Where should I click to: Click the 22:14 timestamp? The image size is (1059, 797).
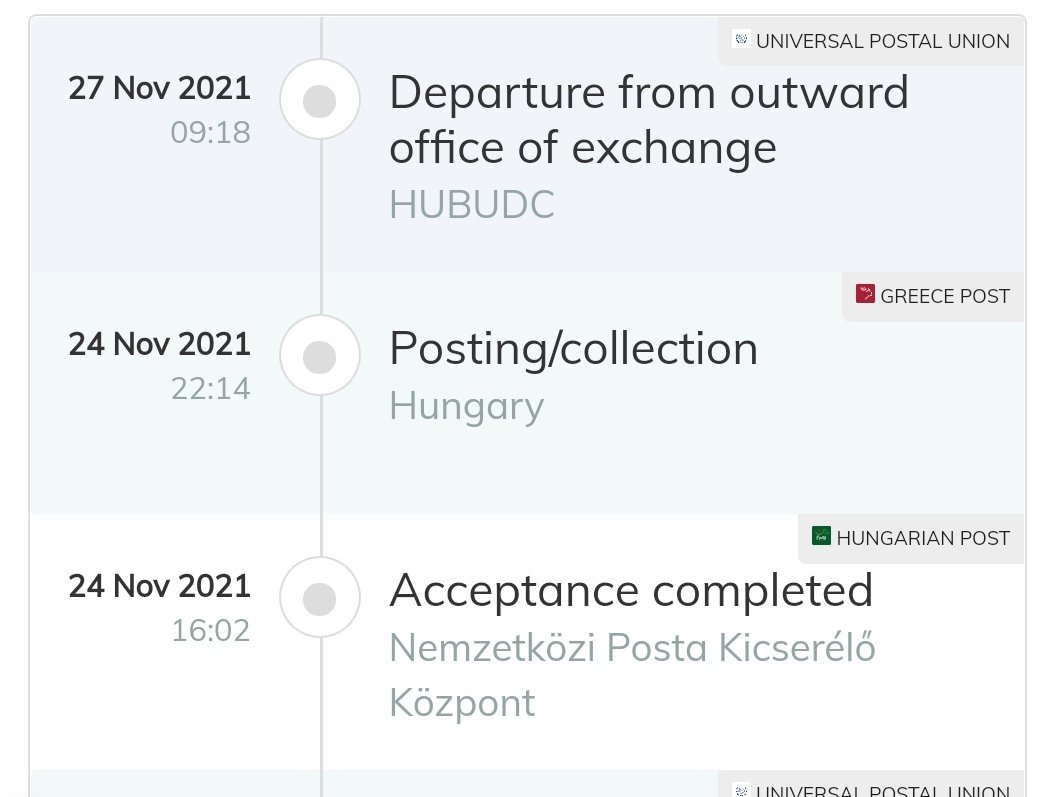pos(211,388)
